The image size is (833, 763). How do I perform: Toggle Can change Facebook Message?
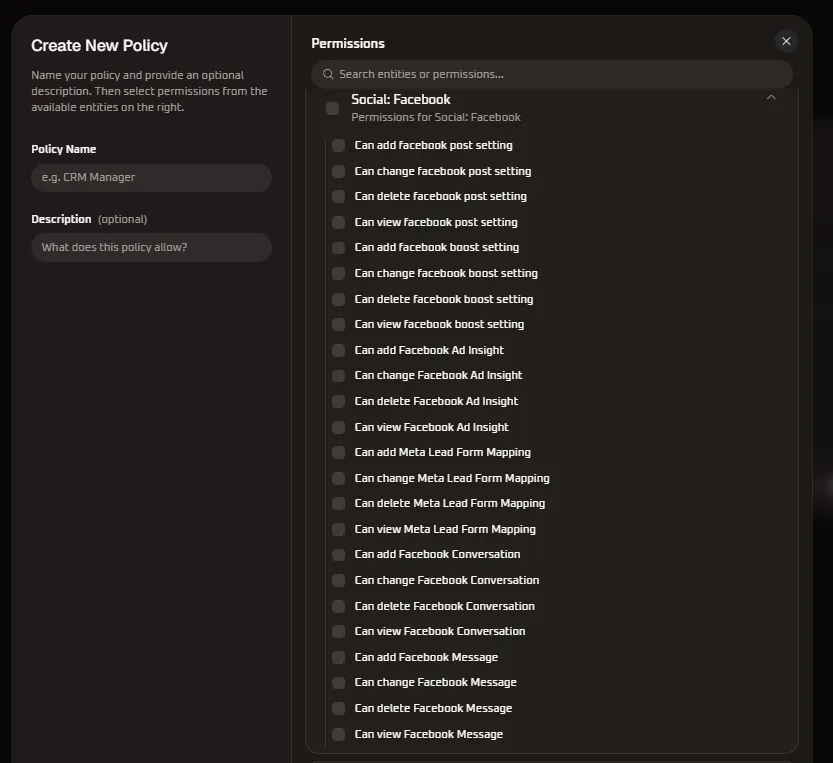[338, 682]
